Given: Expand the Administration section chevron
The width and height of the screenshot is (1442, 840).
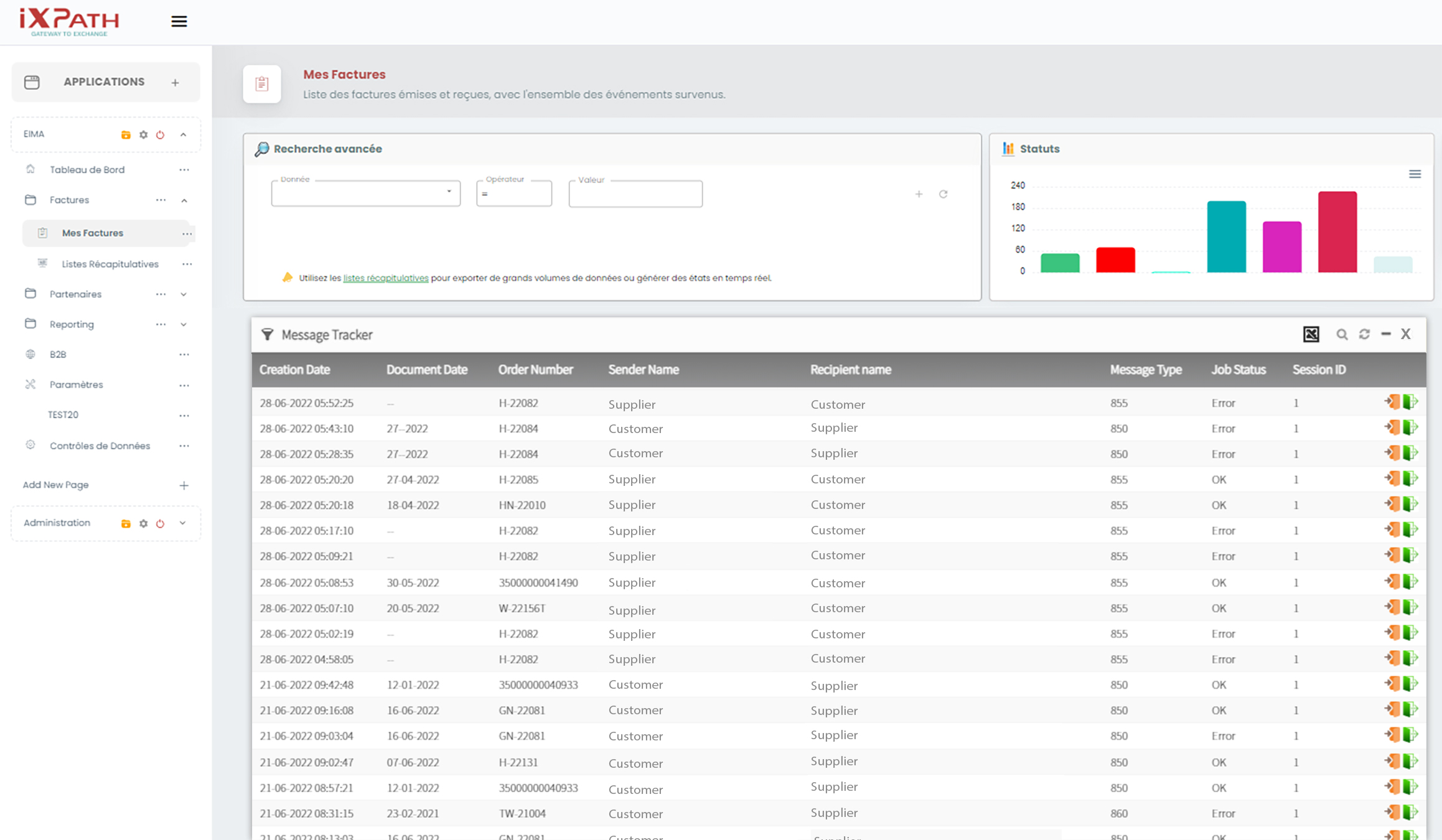Looking at the screenshot, I should (182, 523).
